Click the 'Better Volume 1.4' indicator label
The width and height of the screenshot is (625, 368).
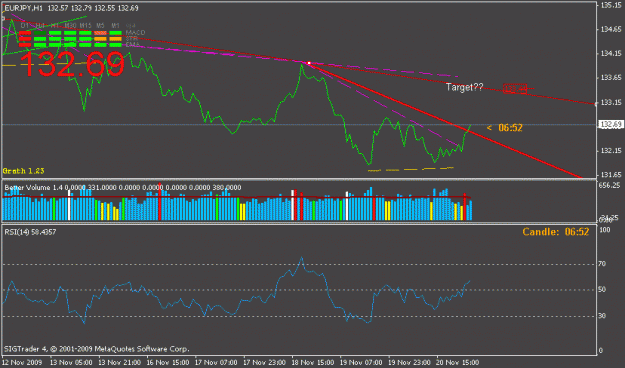[33, 187]
